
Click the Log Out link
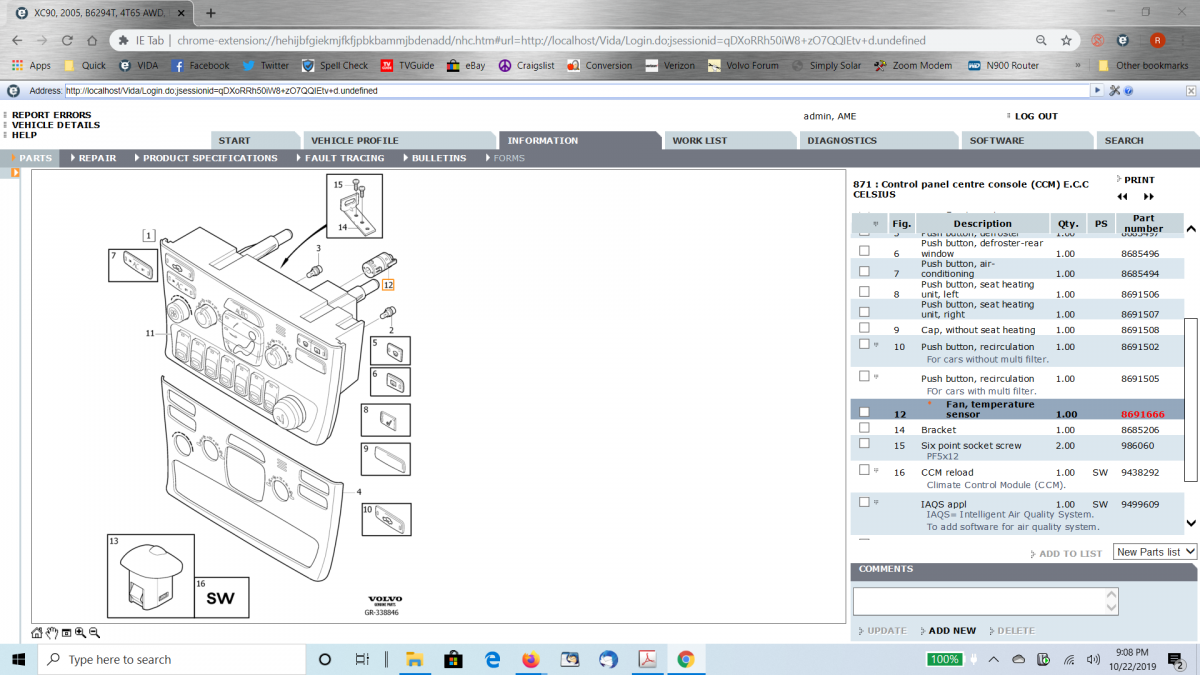(x=1035, y=116)
